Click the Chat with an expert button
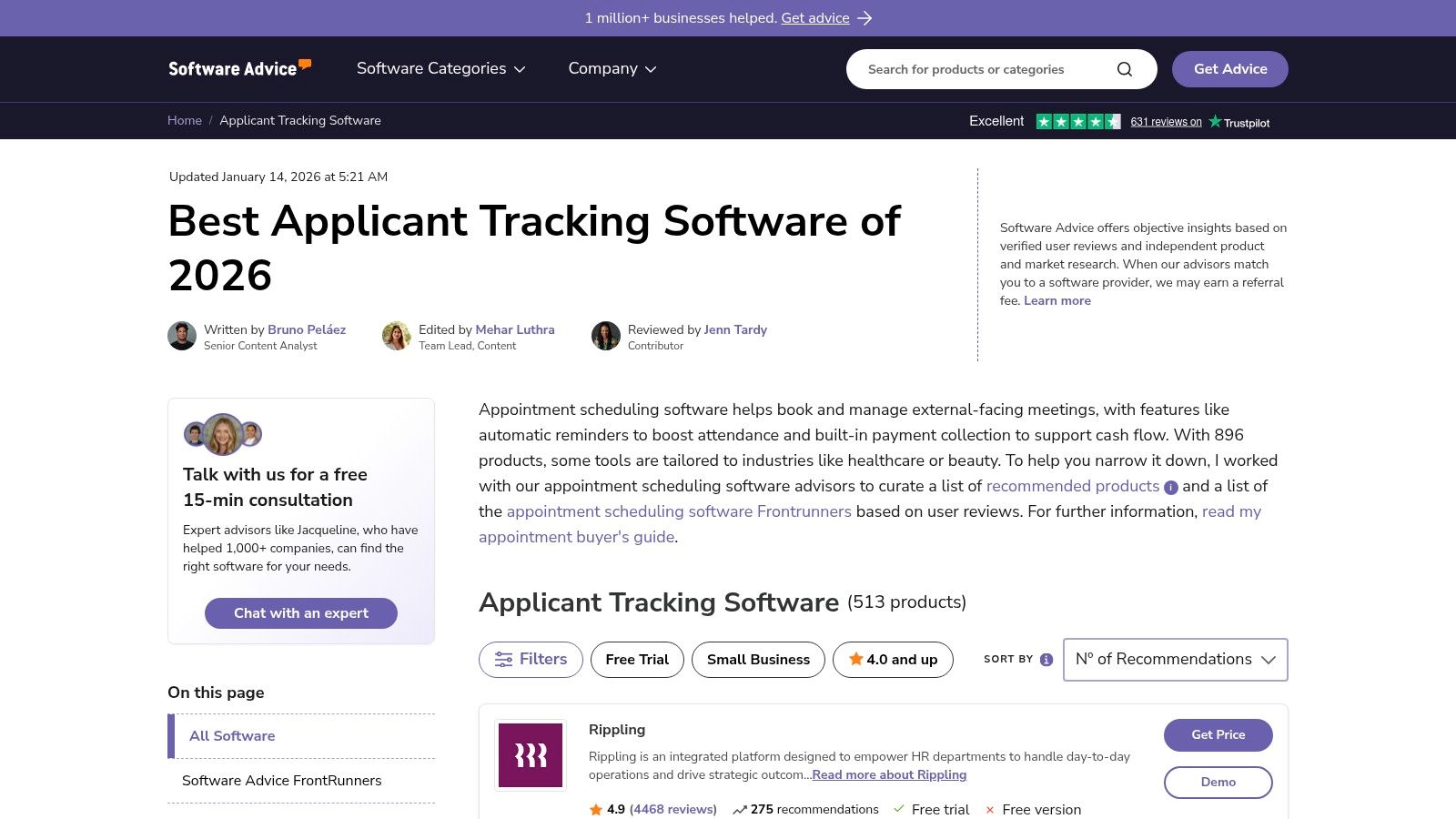1456x819 pixels. [300, 612]
